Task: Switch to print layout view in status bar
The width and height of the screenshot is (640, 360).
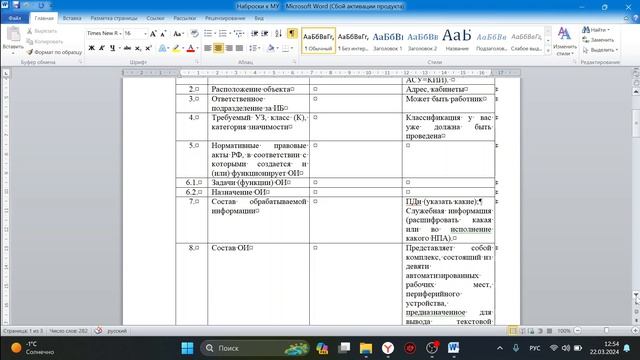Action: [x=513, y=331]
